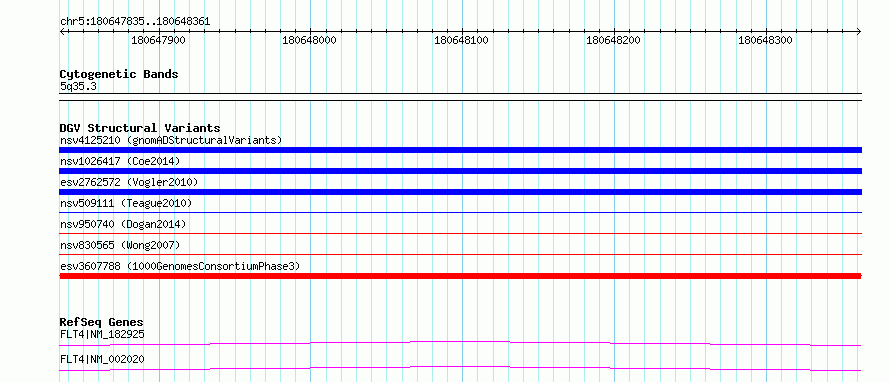Click the 180648000 ruler tick label
Viewport: 890px width, 382px height.
pyautogui.click(x=309, y=40)
